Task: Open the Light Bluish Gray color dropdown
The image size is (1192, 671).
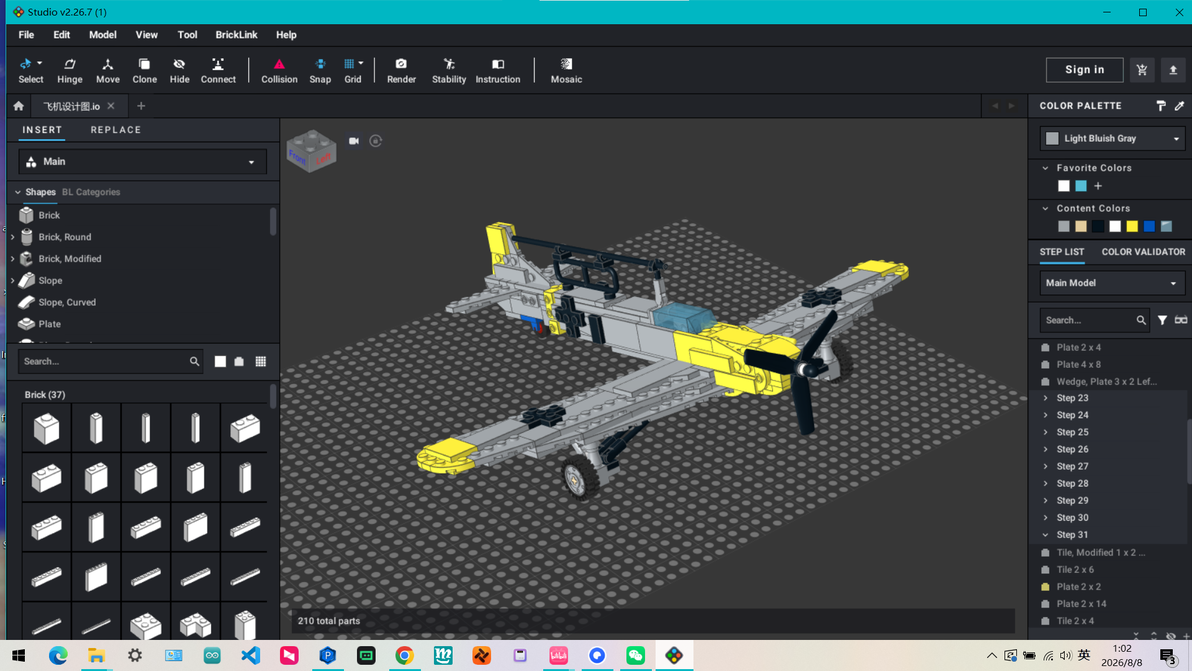Action: (x=1112, y=138)
